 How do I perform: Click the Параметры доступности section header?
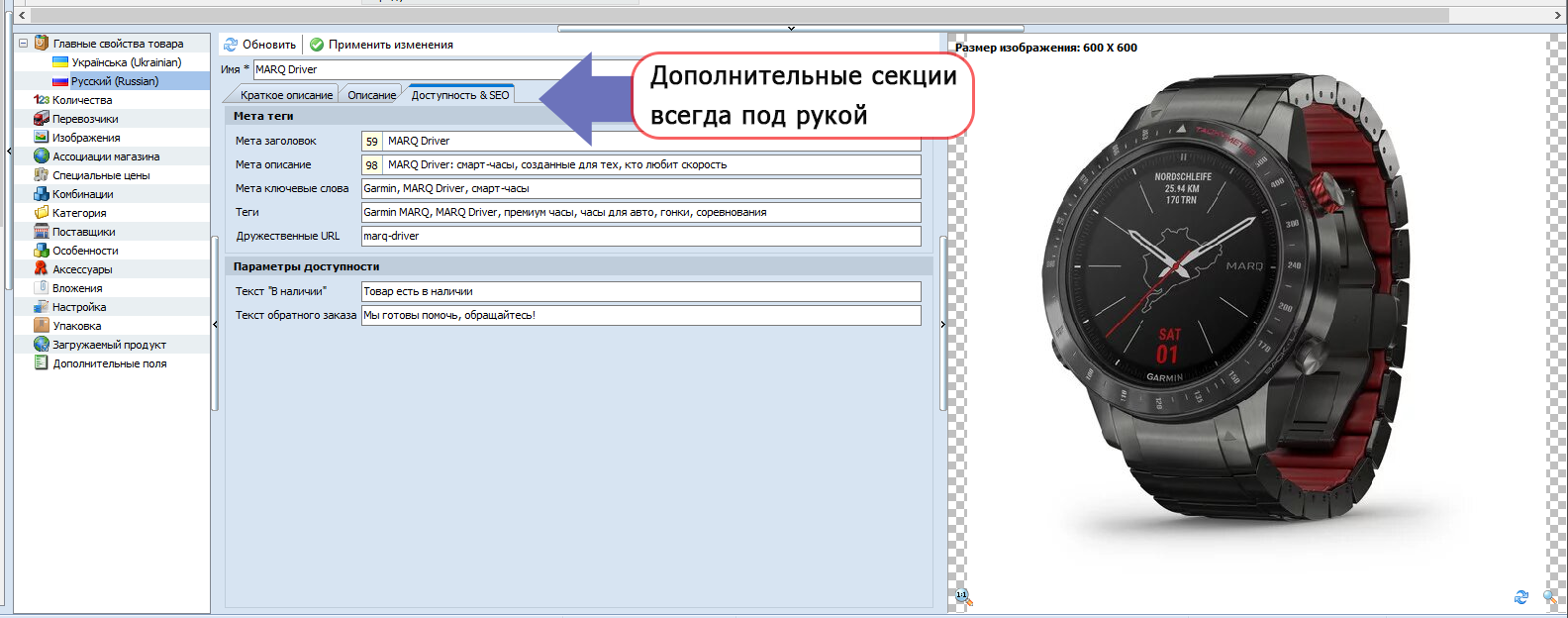pyautogui.click(x=579, y=266)
